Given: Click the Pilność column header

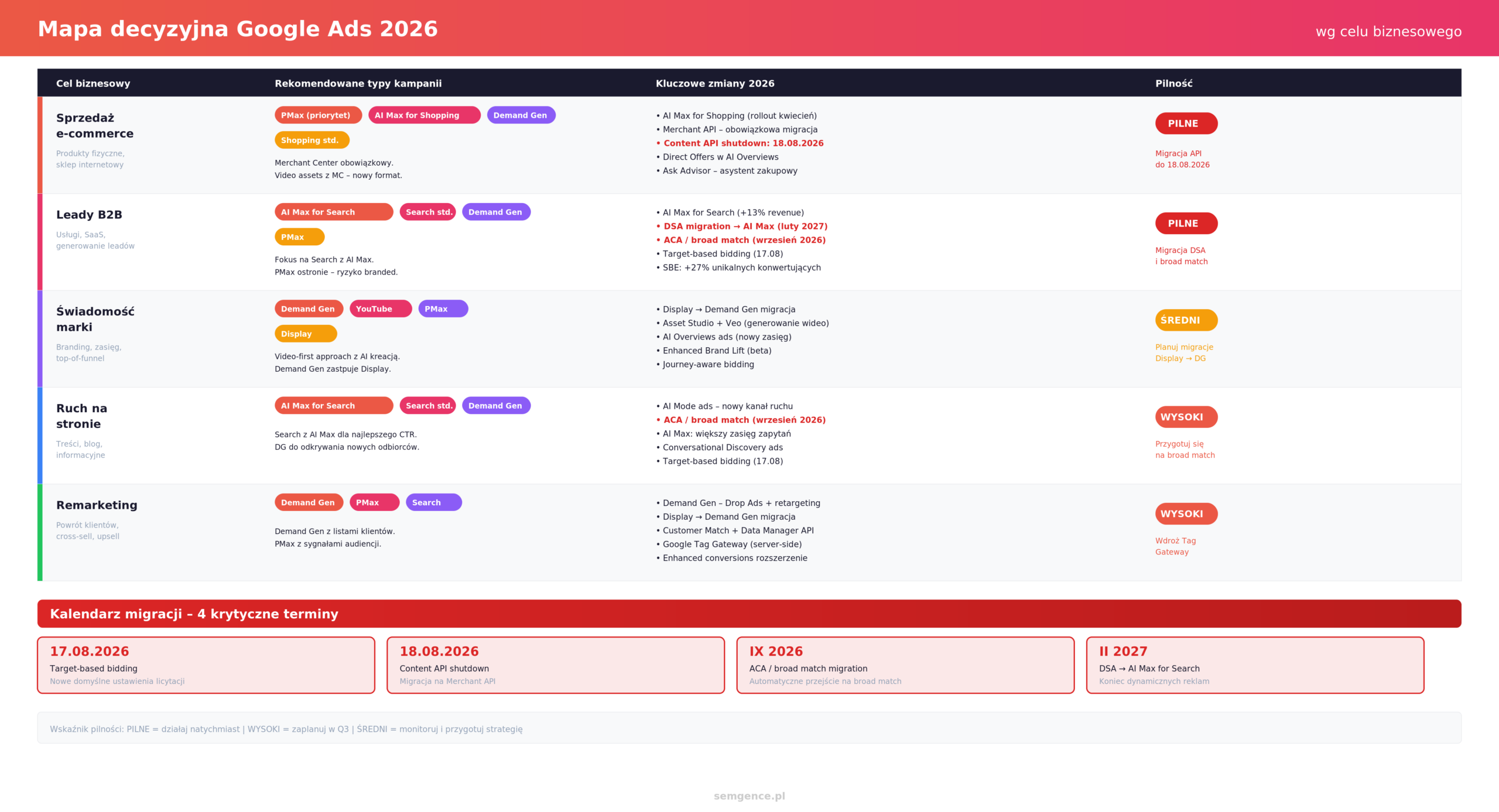Looking at the screenshot, I should coord(1173,84).
